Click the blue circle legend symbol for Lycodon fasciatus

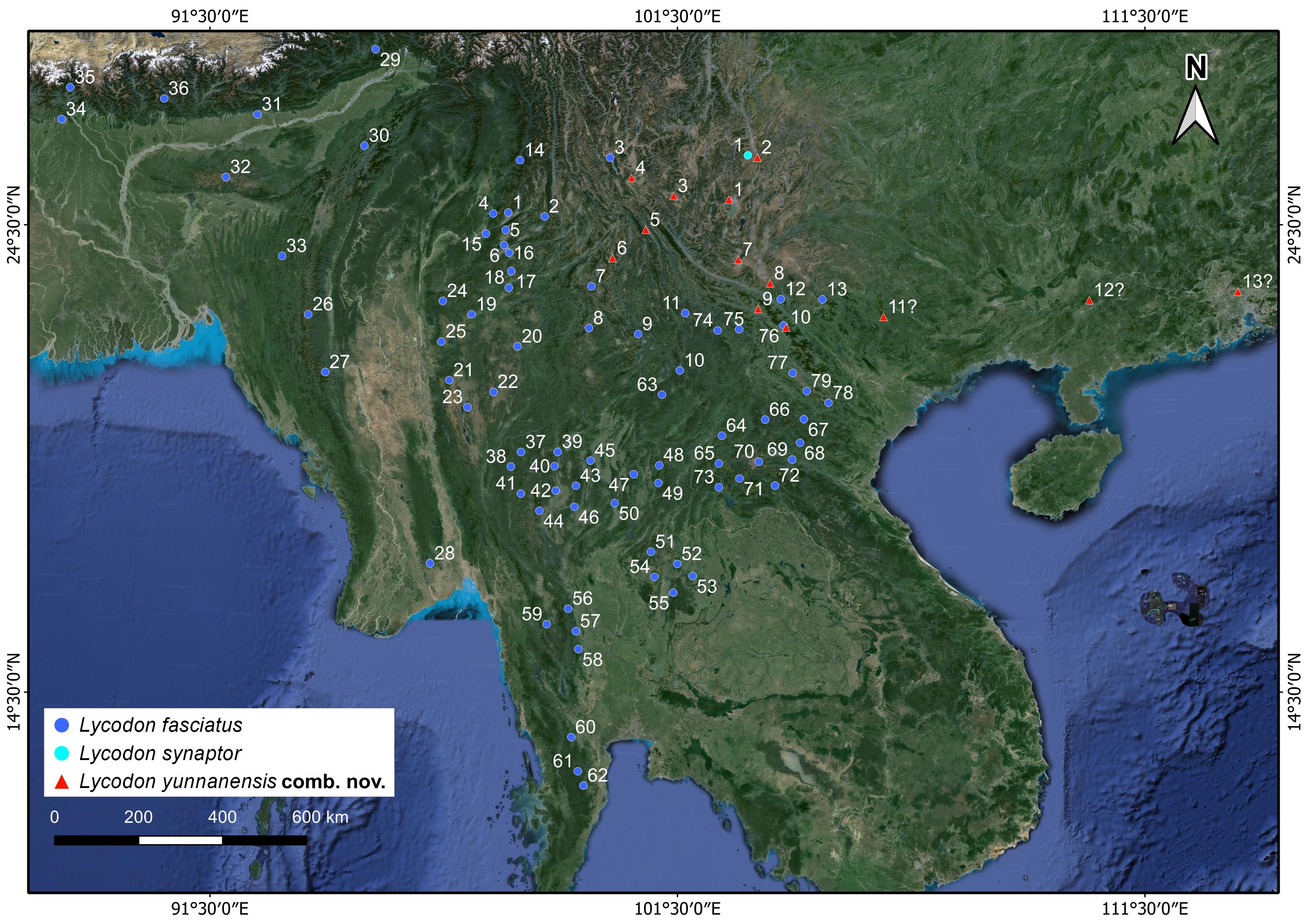click(x=61, y=725)
